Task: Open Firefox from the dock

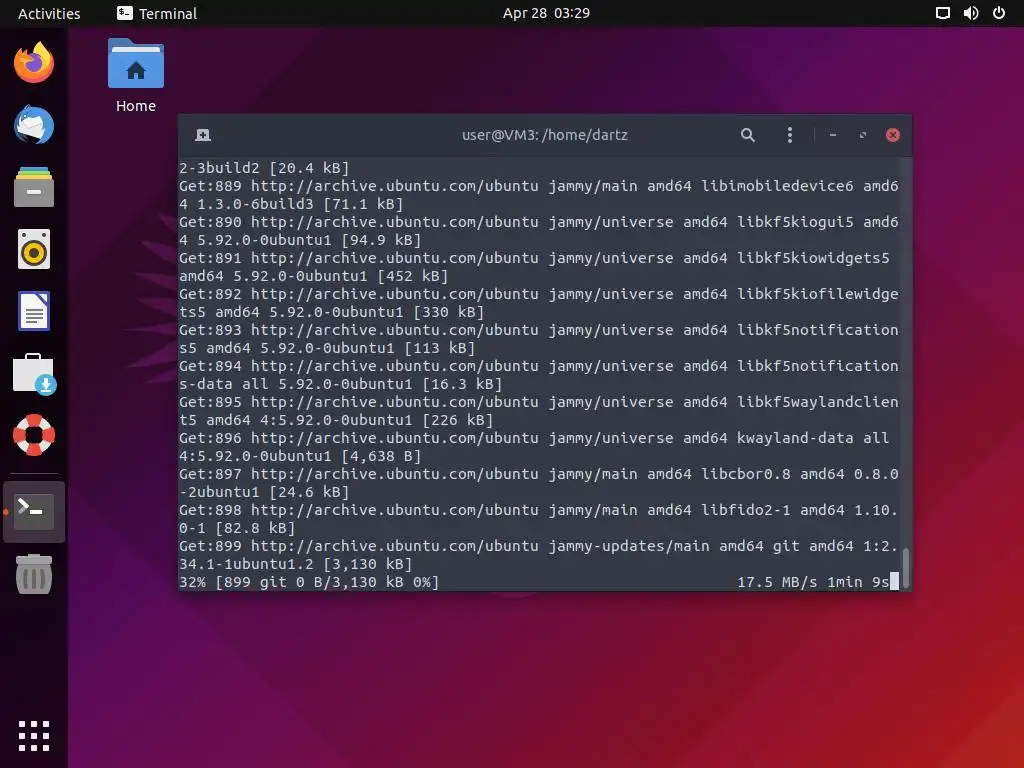Action: pos(34,63)
